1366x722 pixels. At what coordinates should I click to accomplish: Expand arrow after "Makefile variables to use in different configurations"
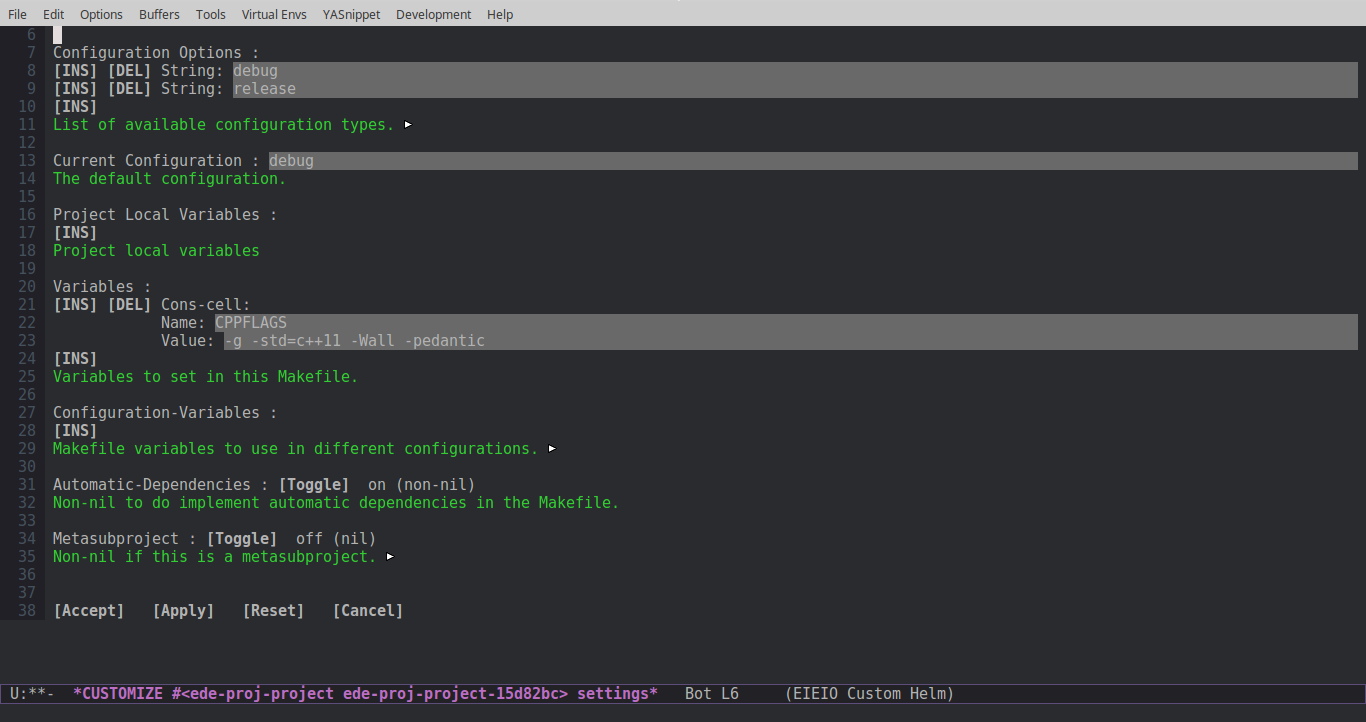(552, 448)
